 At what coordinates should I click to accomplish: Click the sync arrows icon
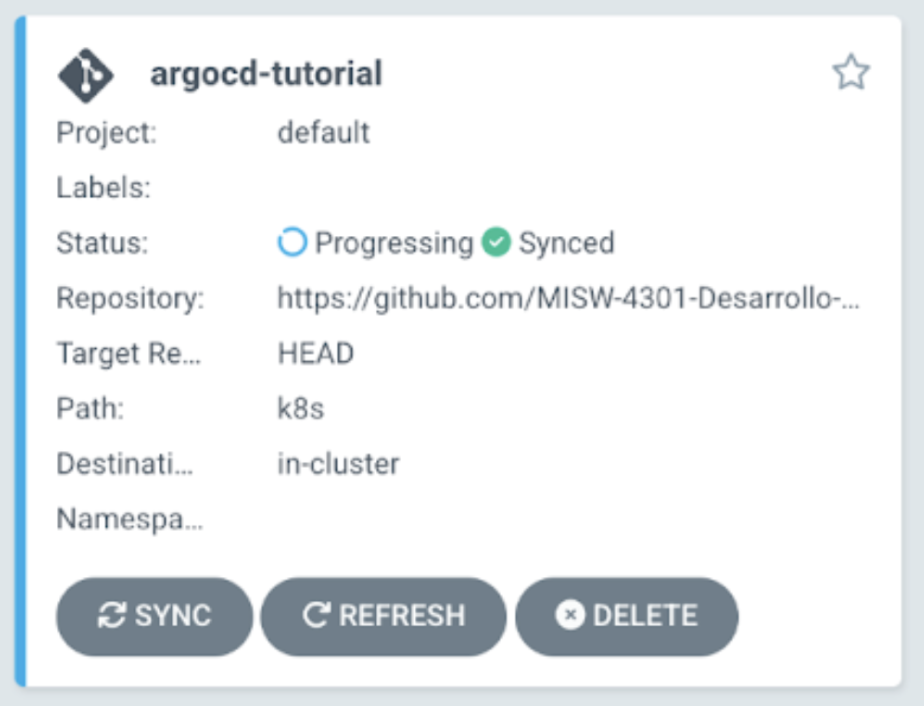pos(111,616)
